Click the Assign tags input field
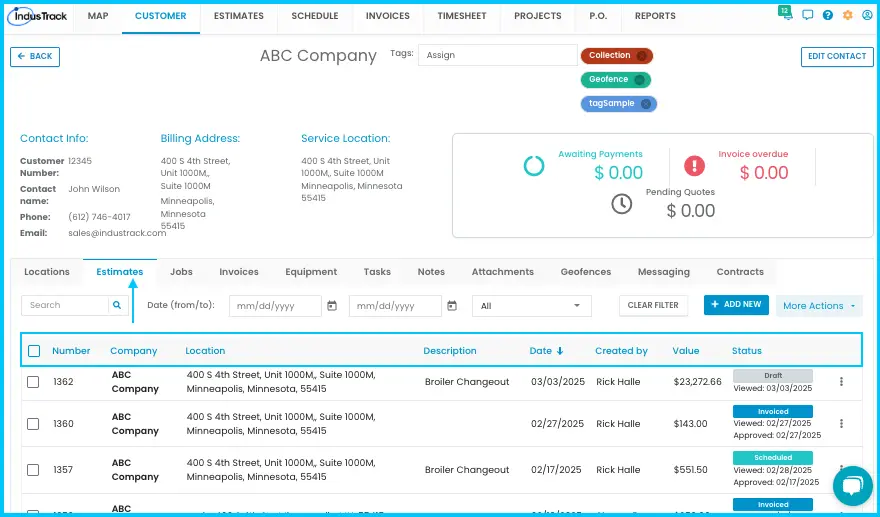This screenshot has height=517, width=880. 498,55
